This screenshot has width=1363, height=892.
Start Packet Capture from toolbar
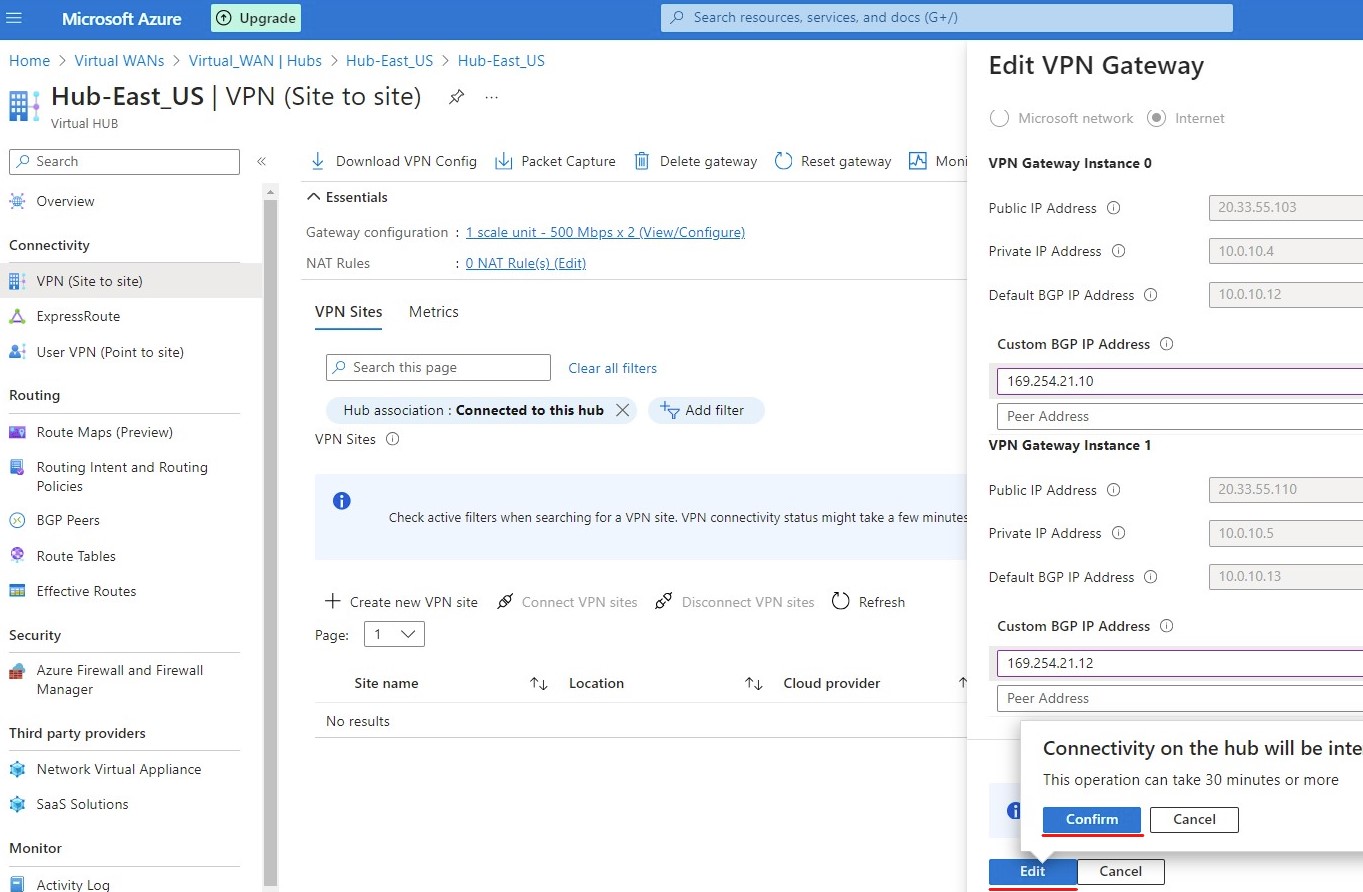click(504, 161)
